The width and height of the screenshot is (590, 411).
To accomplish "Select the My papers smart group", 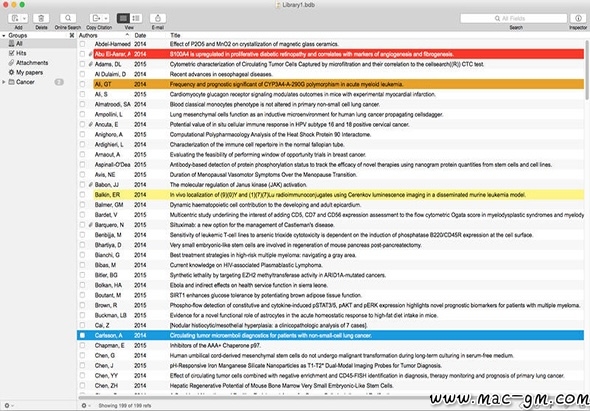I will pyautogui.click(x=38, y=72).
